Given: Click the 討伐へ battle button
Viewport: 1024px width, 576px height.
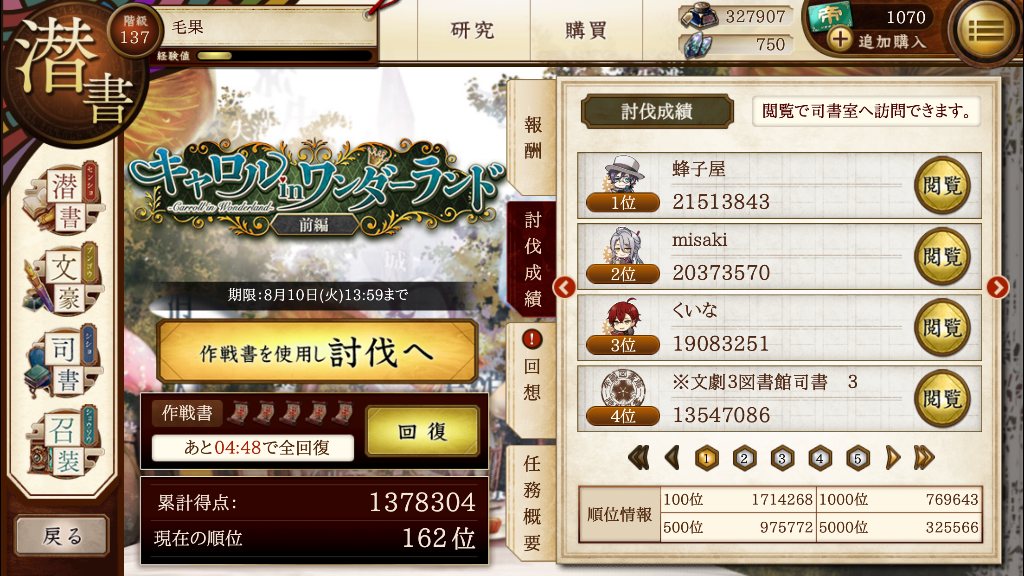Looking at the screenshot, I should pos(317,352).
